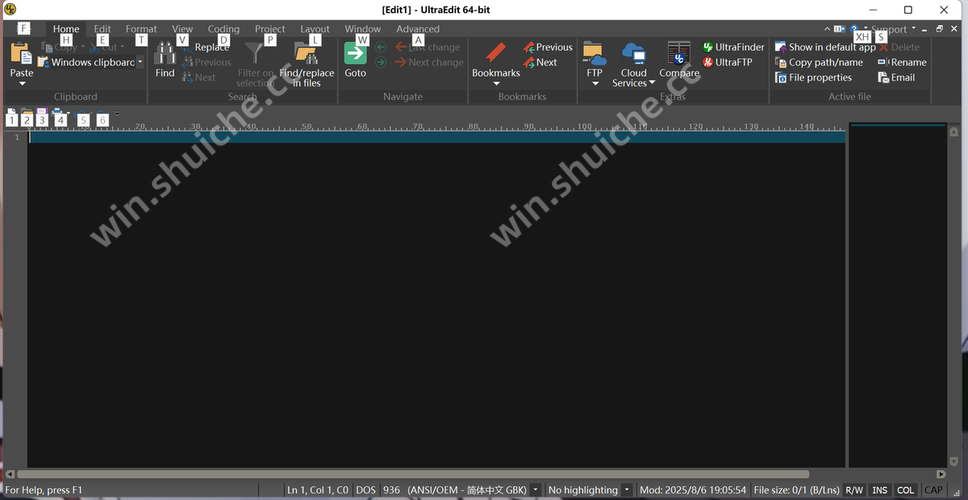Launch UltraFinder

pos(733,47)
